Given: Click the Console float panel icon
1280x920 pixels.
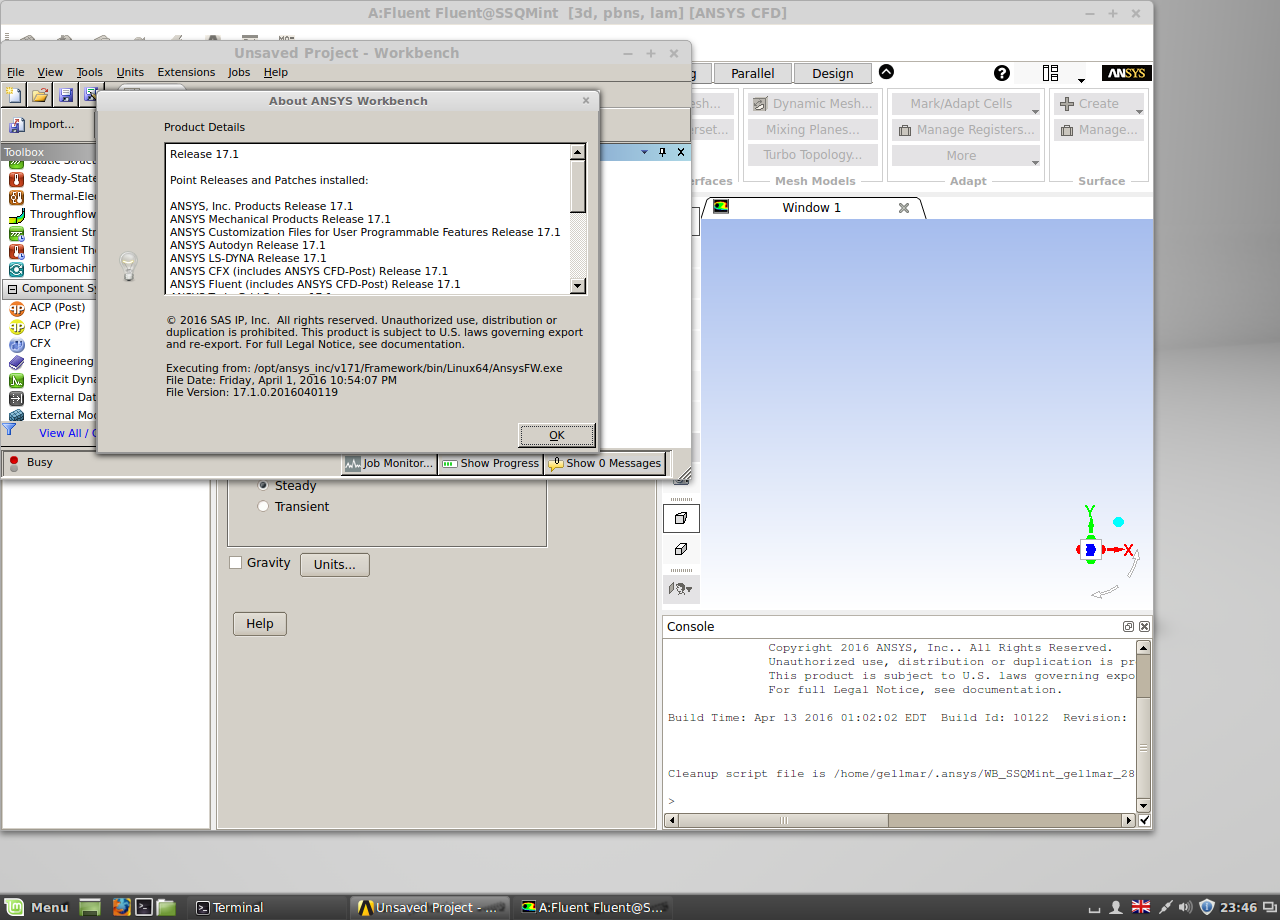Looking at the screenshot, I should coord(1128,626).
